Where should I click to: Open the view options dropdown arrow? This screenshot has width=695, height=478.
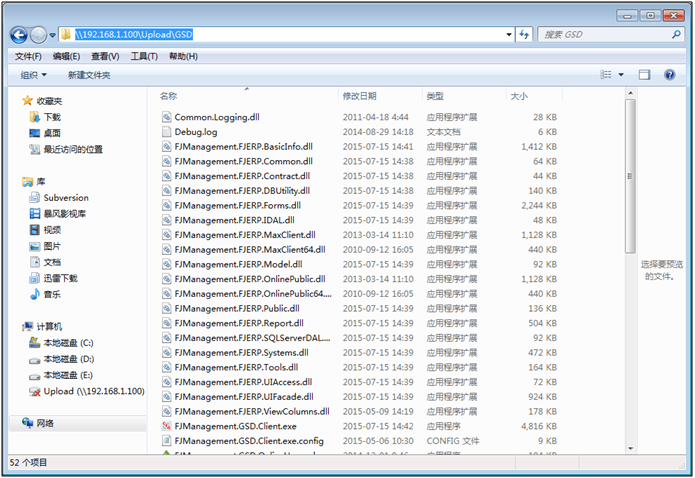[621, 74]
